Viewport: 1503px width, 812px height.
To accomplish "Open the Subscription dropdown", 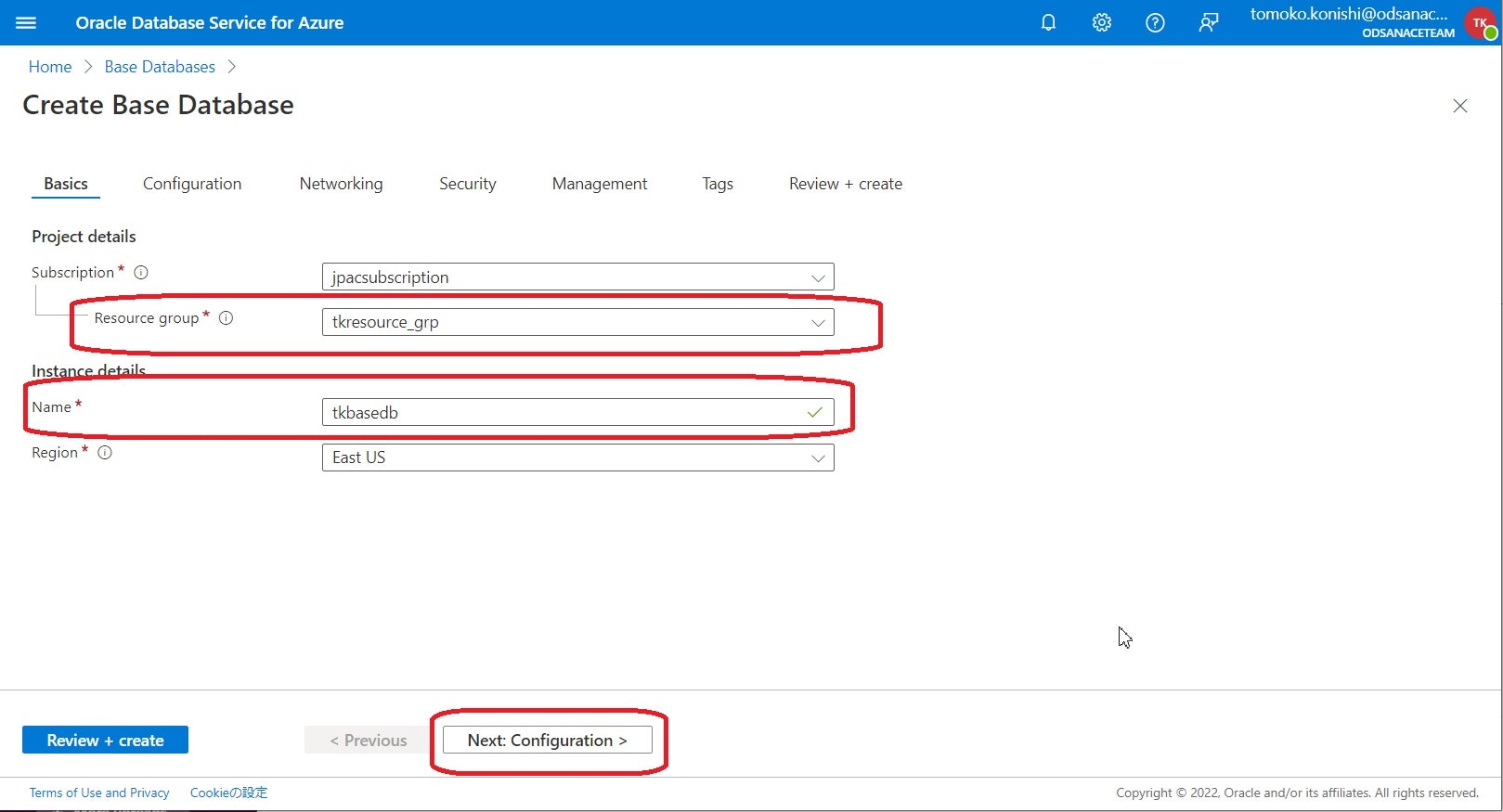I will [x=577, y=277].
